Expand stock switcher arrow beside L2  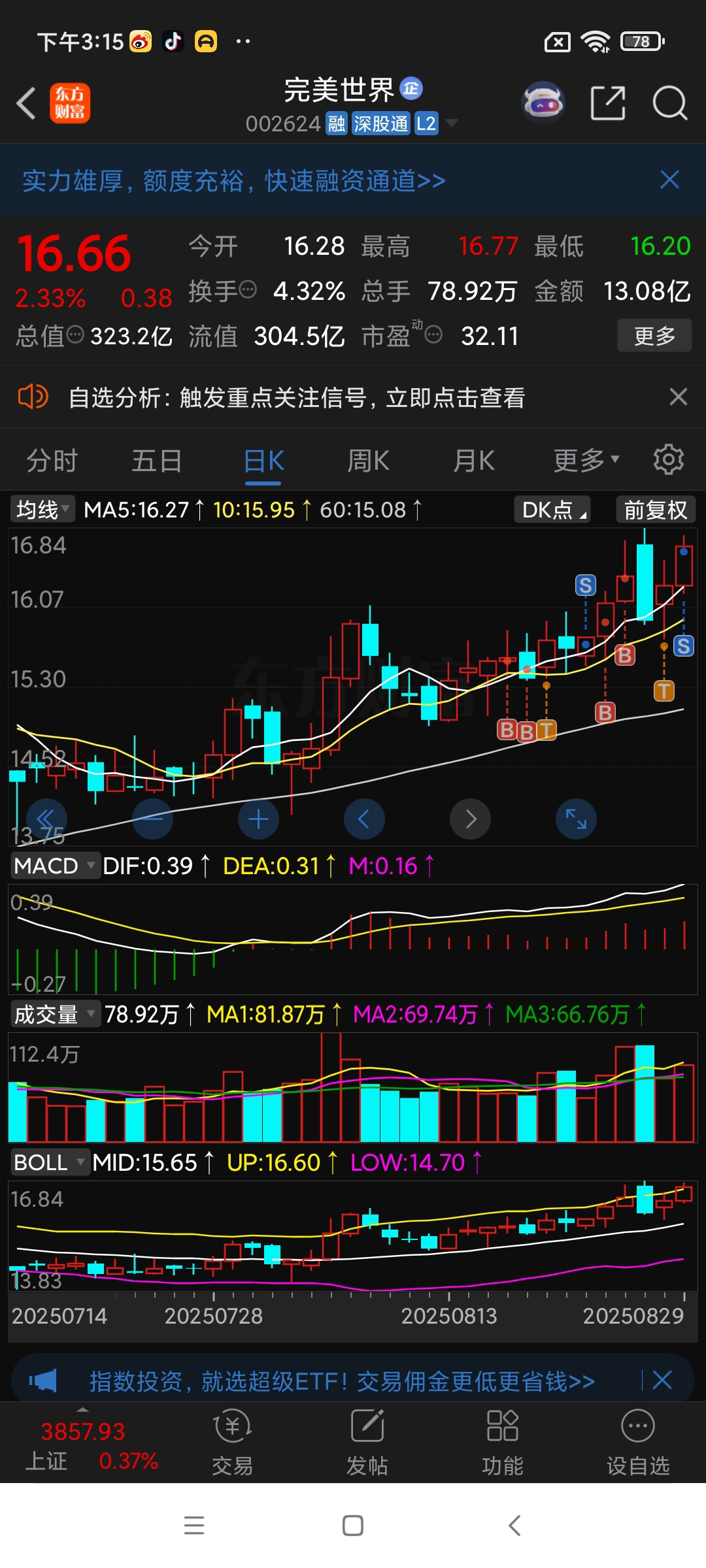pyautogui.click(x=451, y=123)
